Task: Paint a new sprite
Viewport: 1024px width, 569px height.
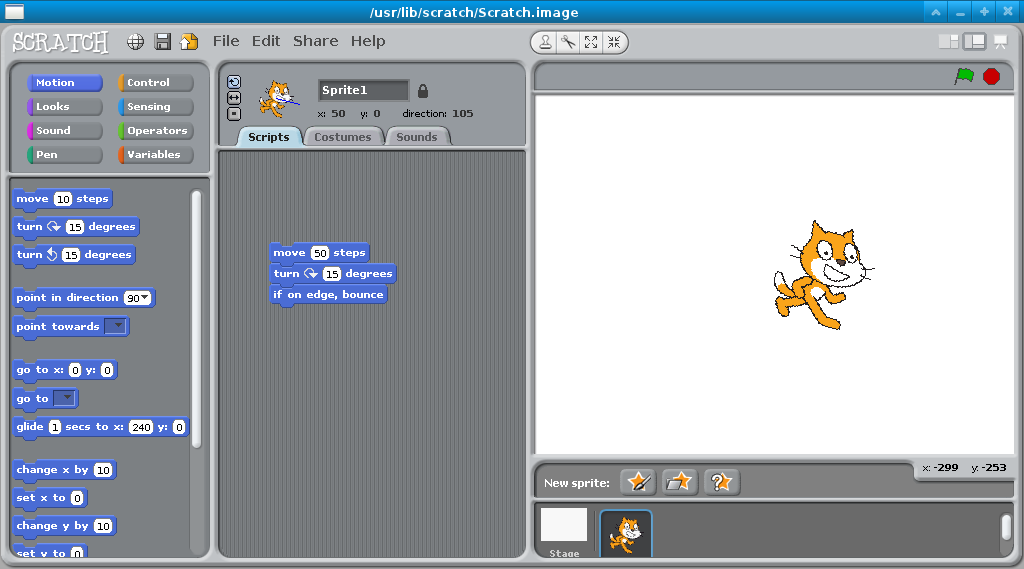Action: click(639, 482)
